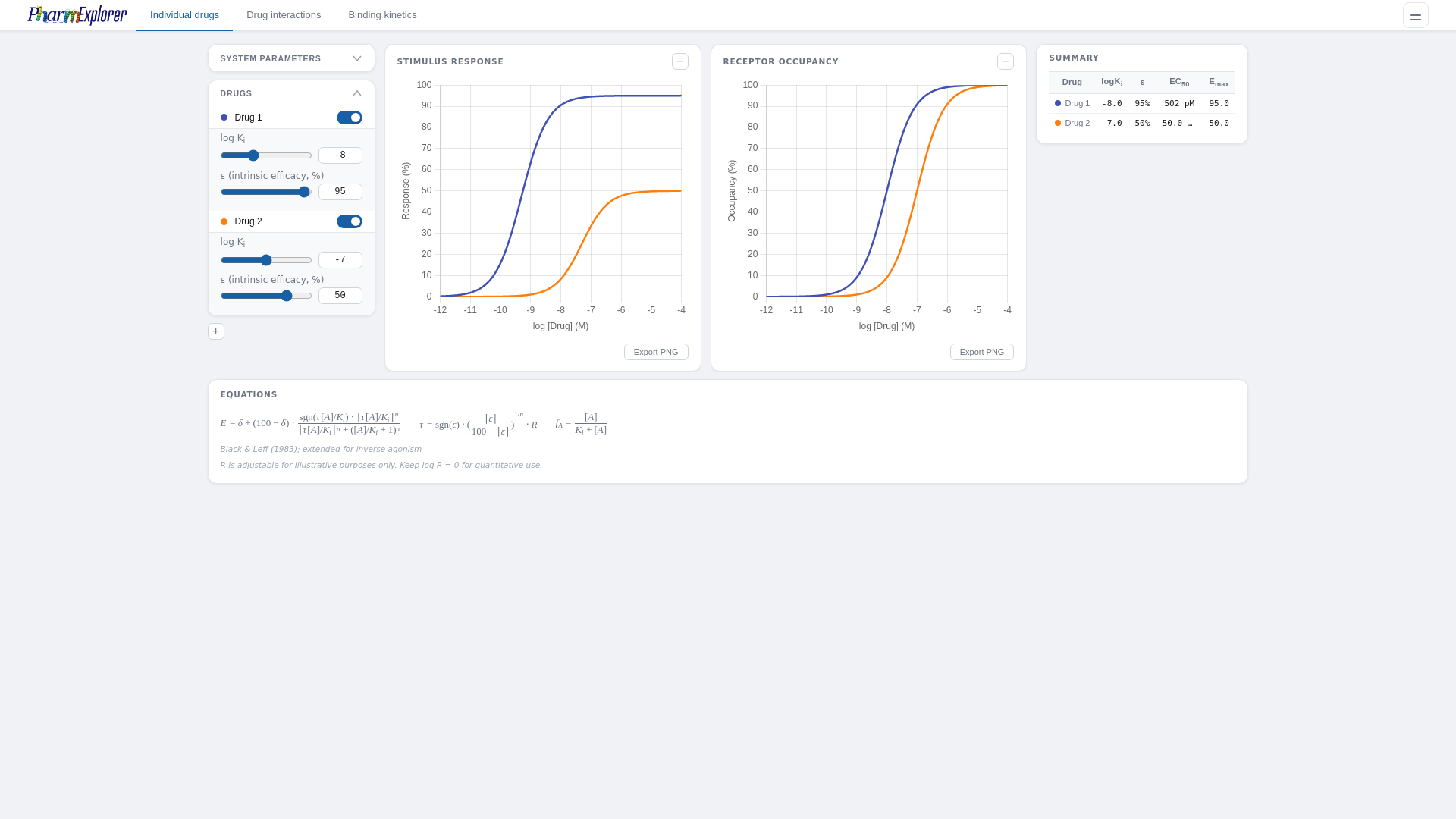
Task: Export Receptor Occupancy chart as PNG
Action: [x=981, y=352]
